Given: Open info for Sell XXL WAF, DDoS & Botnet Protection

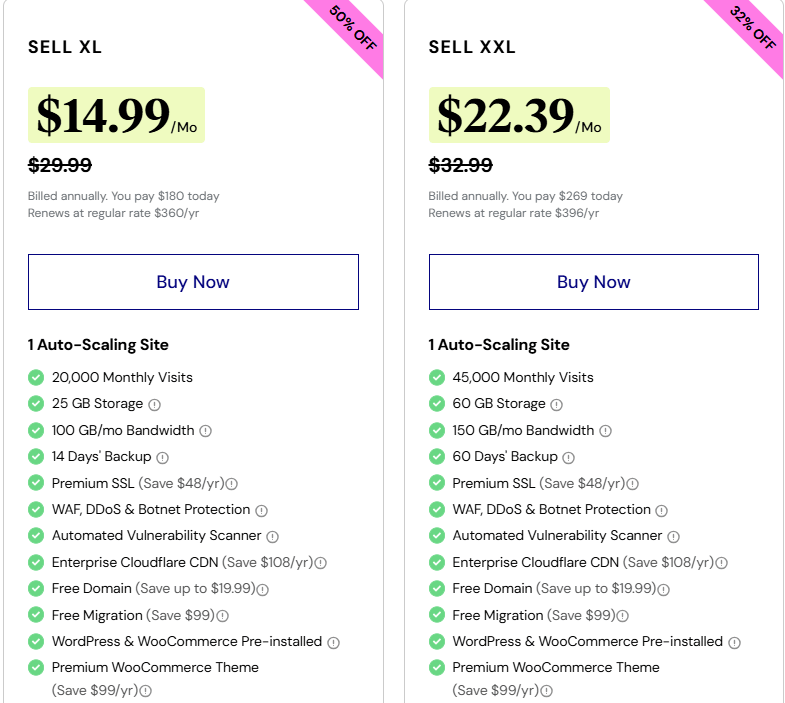Looking at the screenshot, I should [661, 510].
